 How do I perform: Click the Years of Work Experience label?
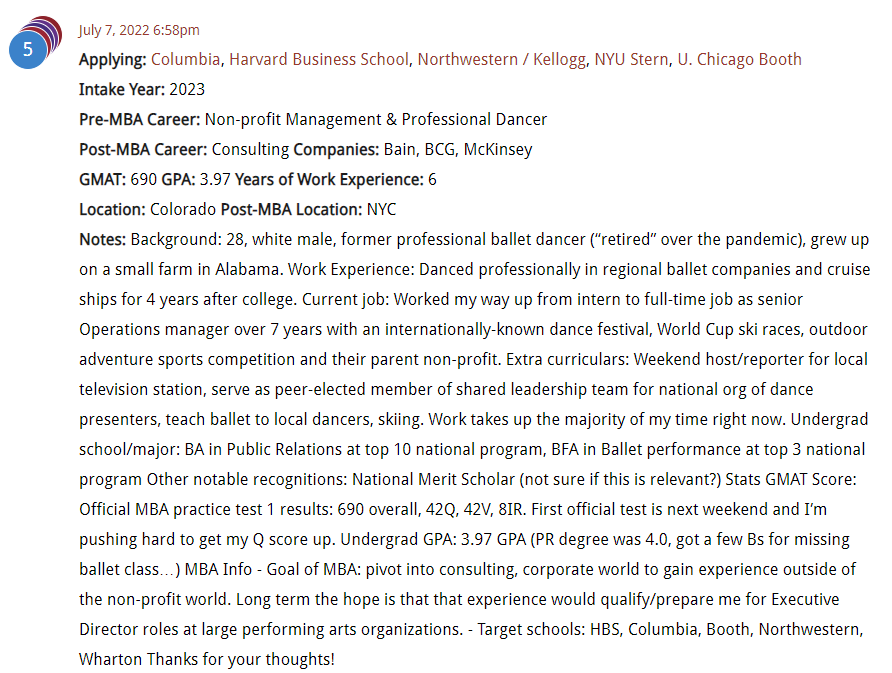pos(329,180)
